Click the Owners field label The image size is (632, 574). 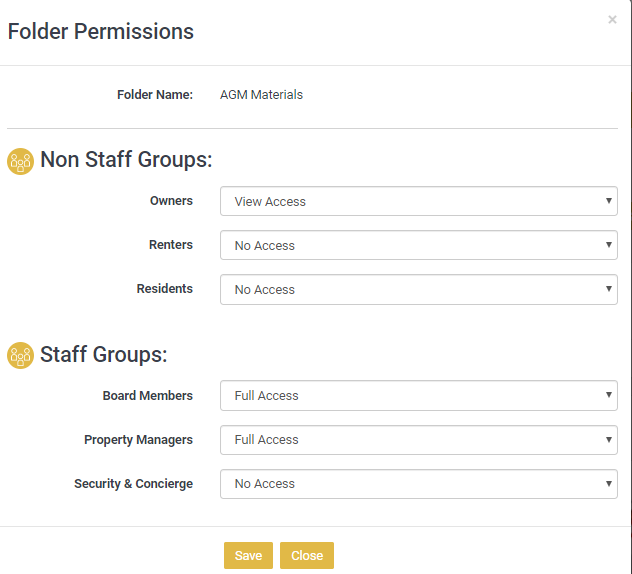tap(171, 201)
